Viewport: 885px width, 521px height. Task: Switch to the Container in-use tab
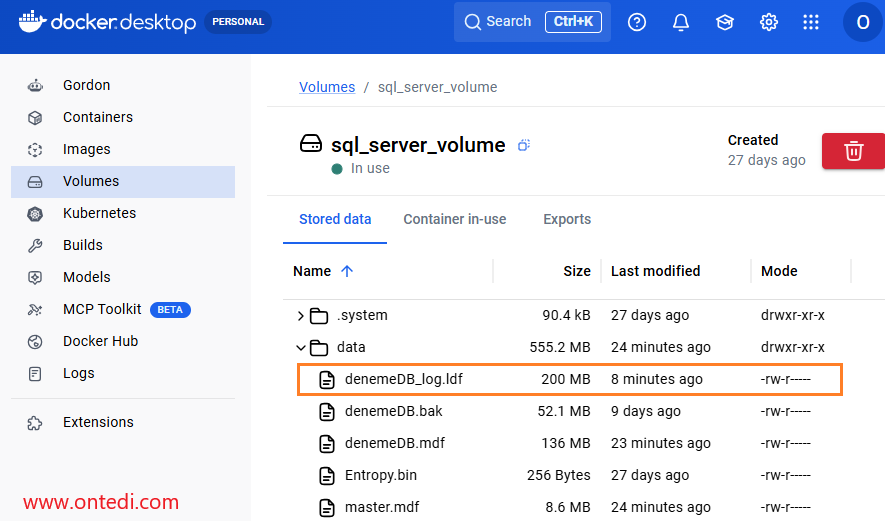(x=454, y=220)
